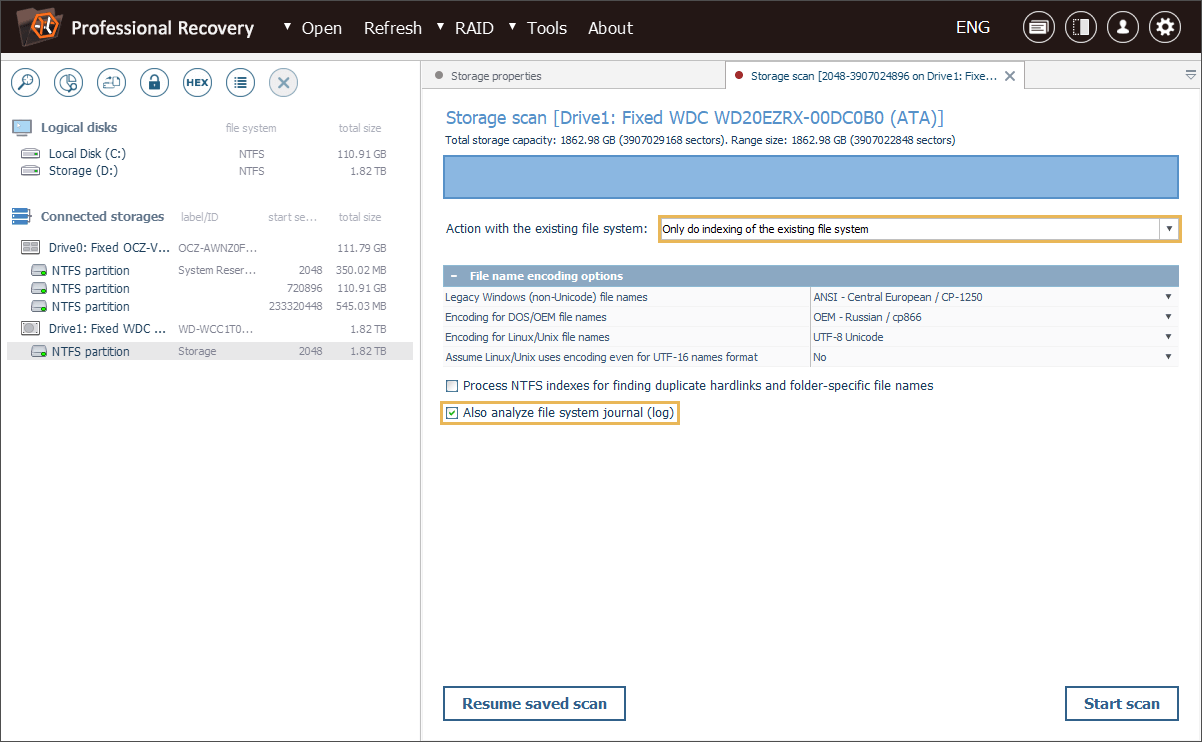1202x742 pixels.
Task: Click Refresh in the top menu
Action: click(x=393, y=28)
